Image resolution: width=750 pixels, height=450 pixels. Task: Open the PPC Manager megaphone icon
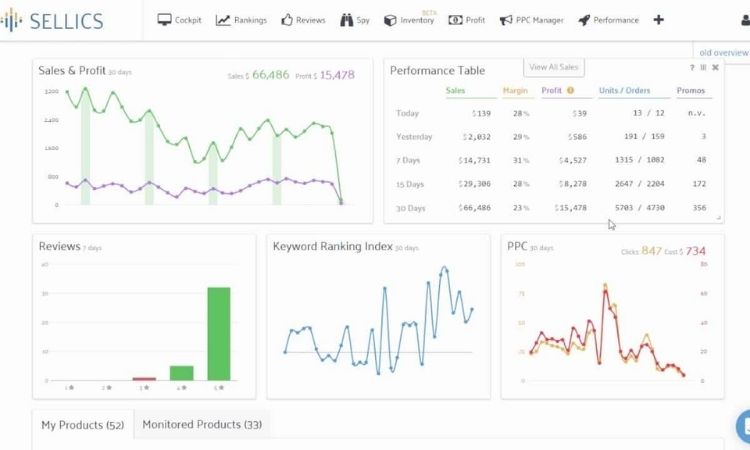click(x=506, y=20)
